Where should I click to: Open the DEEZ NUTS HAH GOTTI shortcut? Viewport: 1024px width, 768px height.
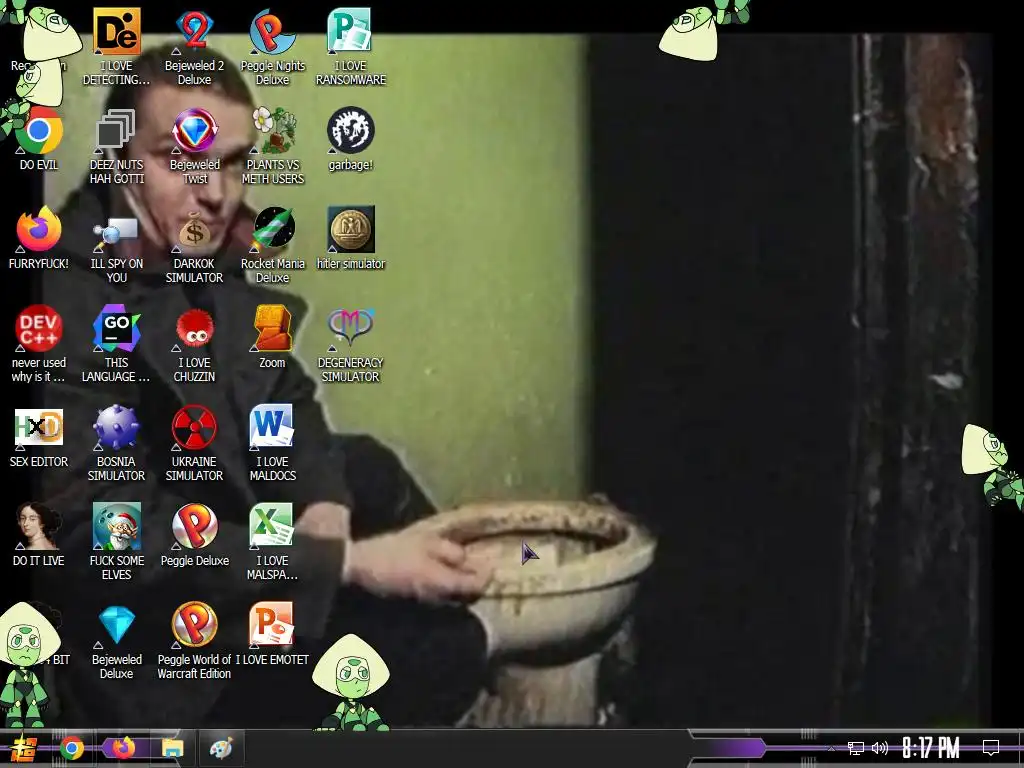(x=116, y=131)
